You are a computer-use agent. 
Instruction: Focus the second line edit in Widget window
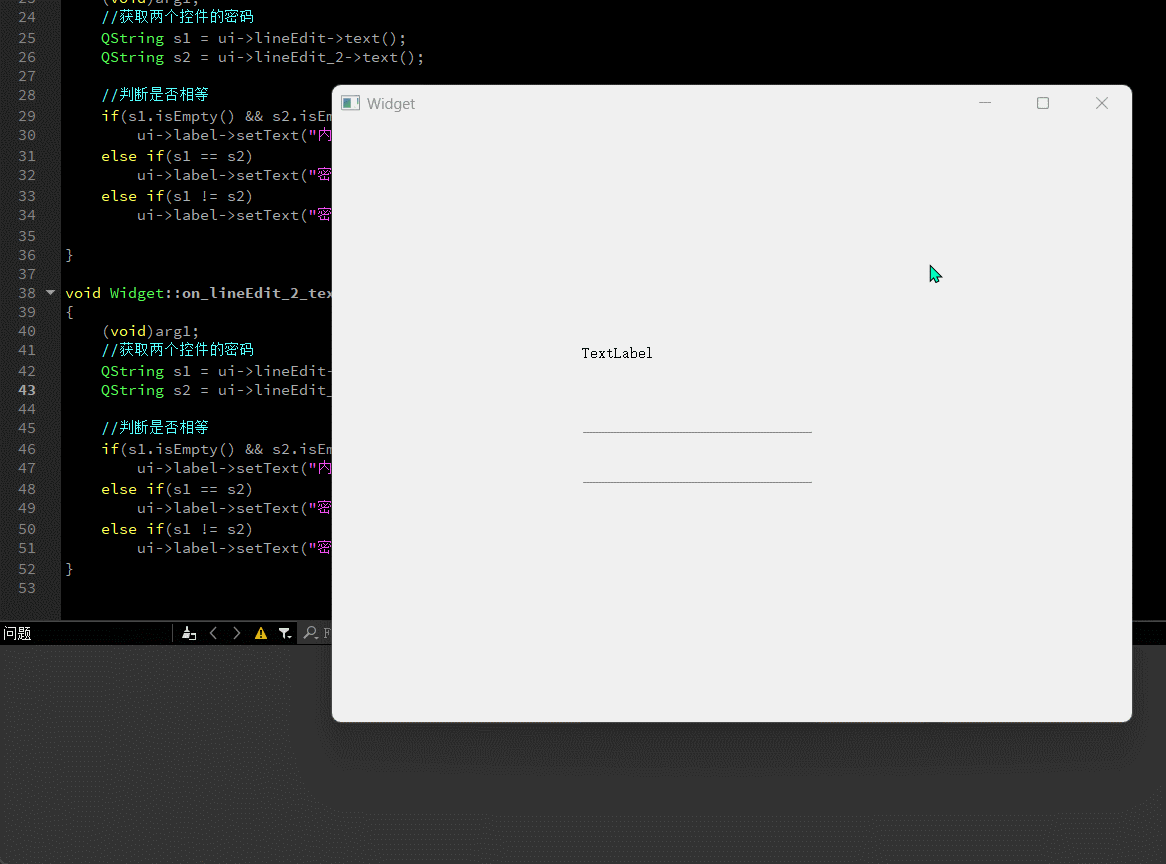tap(697, 471)
